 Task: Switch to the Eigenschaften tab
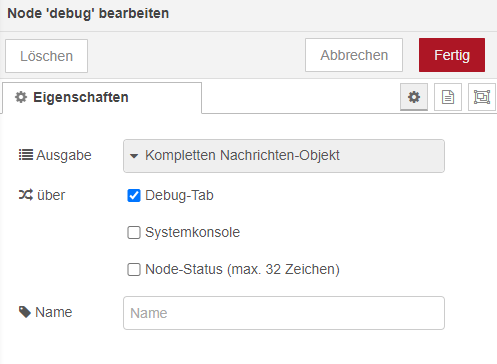(x=102, y=97)
